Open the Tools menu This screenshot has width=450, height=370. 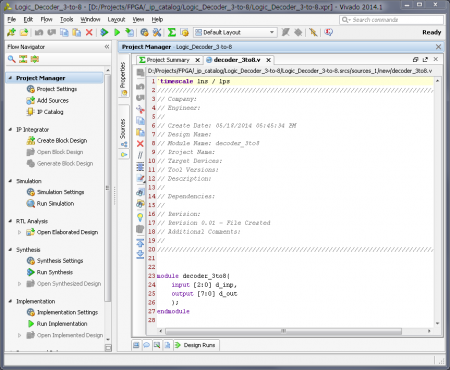click(x=66, y=19)
